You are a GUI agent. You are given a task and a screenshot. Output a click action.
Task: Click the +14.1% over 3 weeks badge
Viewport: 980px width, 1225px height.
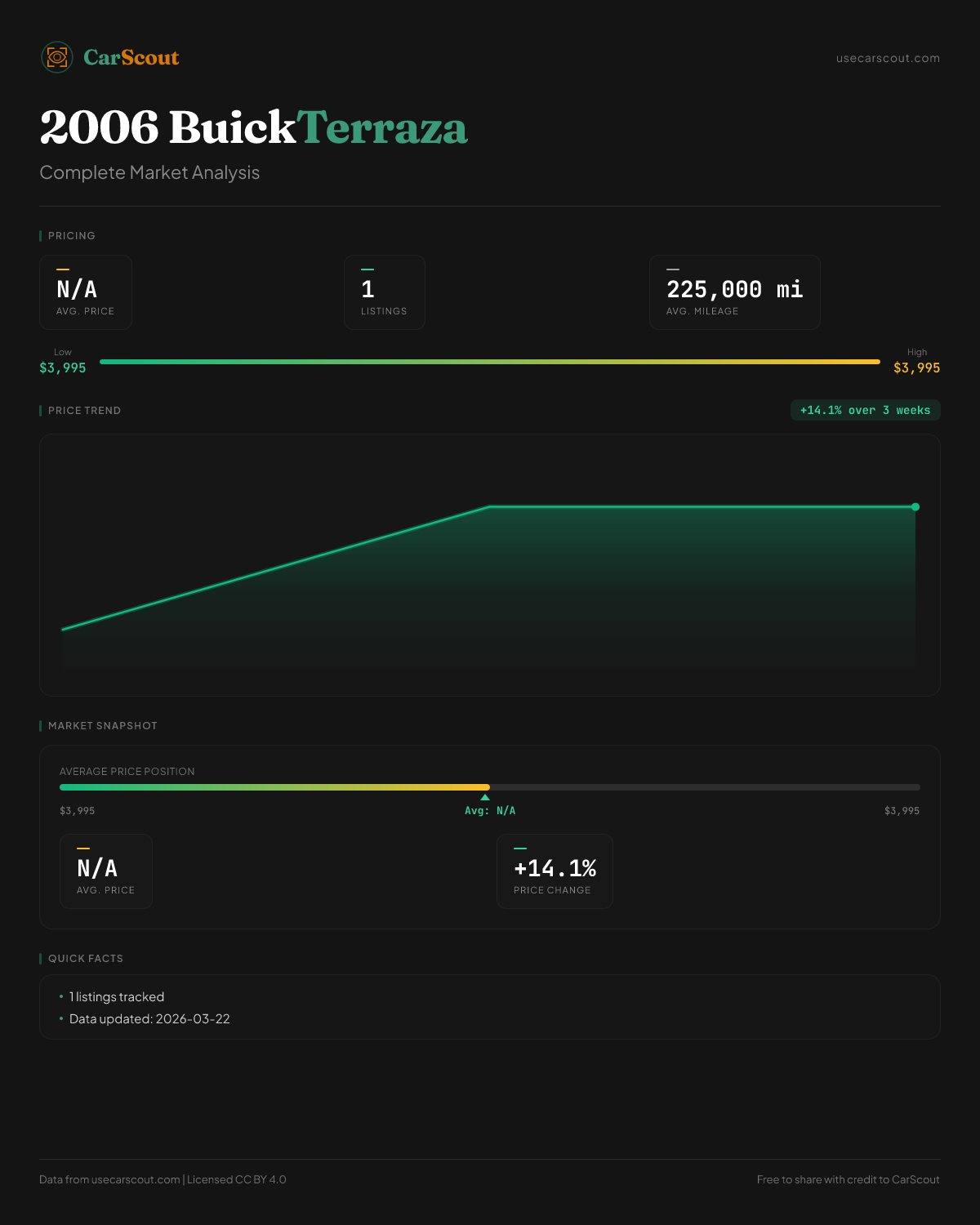click(x=865, y=410)
